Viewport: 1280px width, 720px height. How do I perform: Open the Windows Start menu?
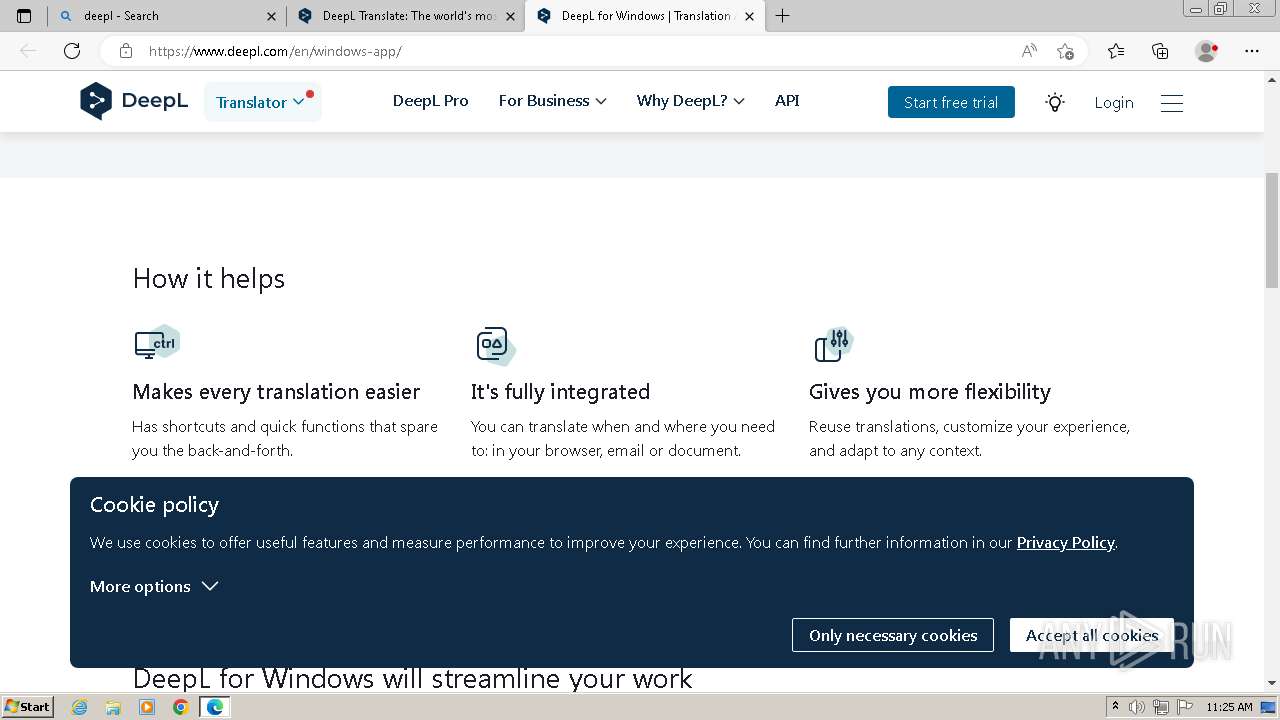[27, 707]
